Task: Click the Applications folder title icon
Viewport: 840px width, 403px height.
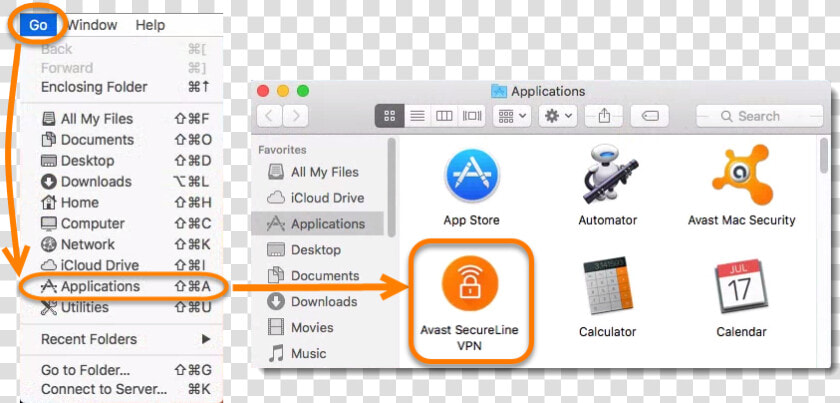Action: click(499, 91)
